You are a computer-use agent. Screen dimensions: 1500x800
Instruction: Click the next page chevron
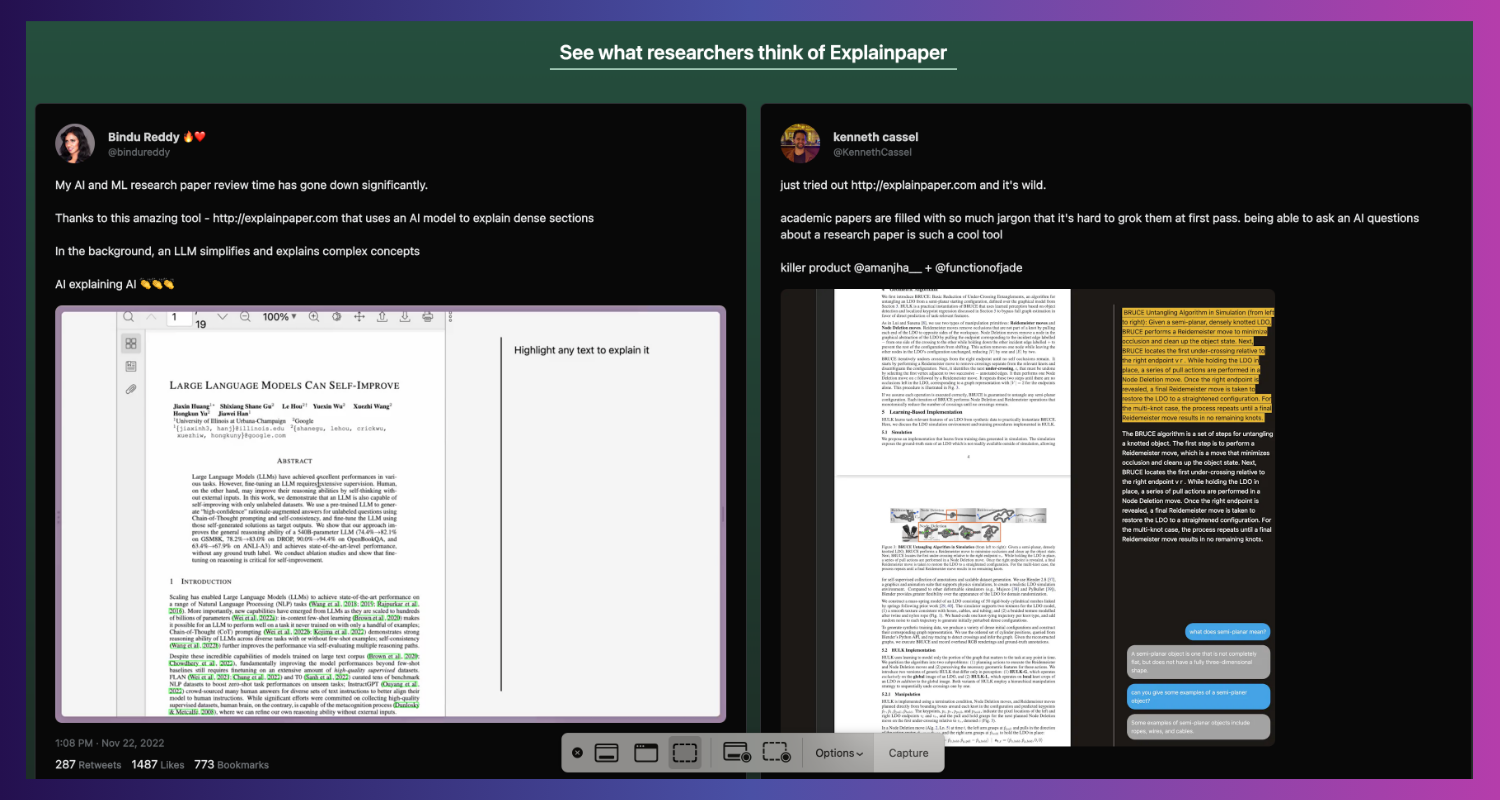point(222,317)
